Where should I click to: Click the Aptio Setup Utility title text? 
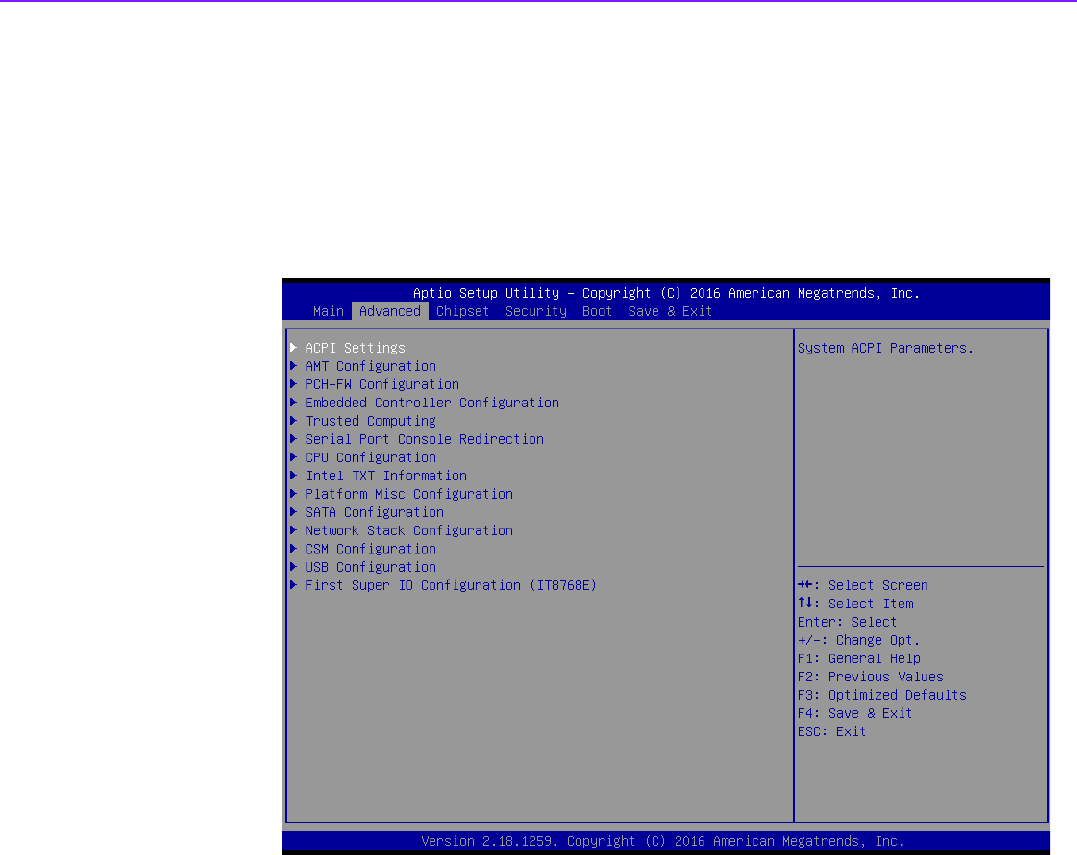(666, 293)
